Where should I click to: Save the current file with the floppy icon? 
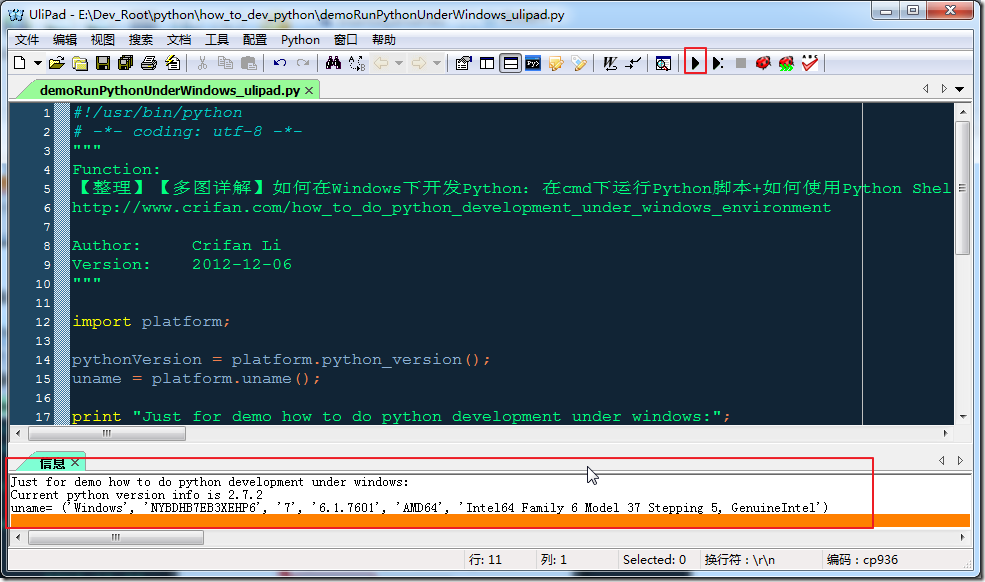[103, 63]
